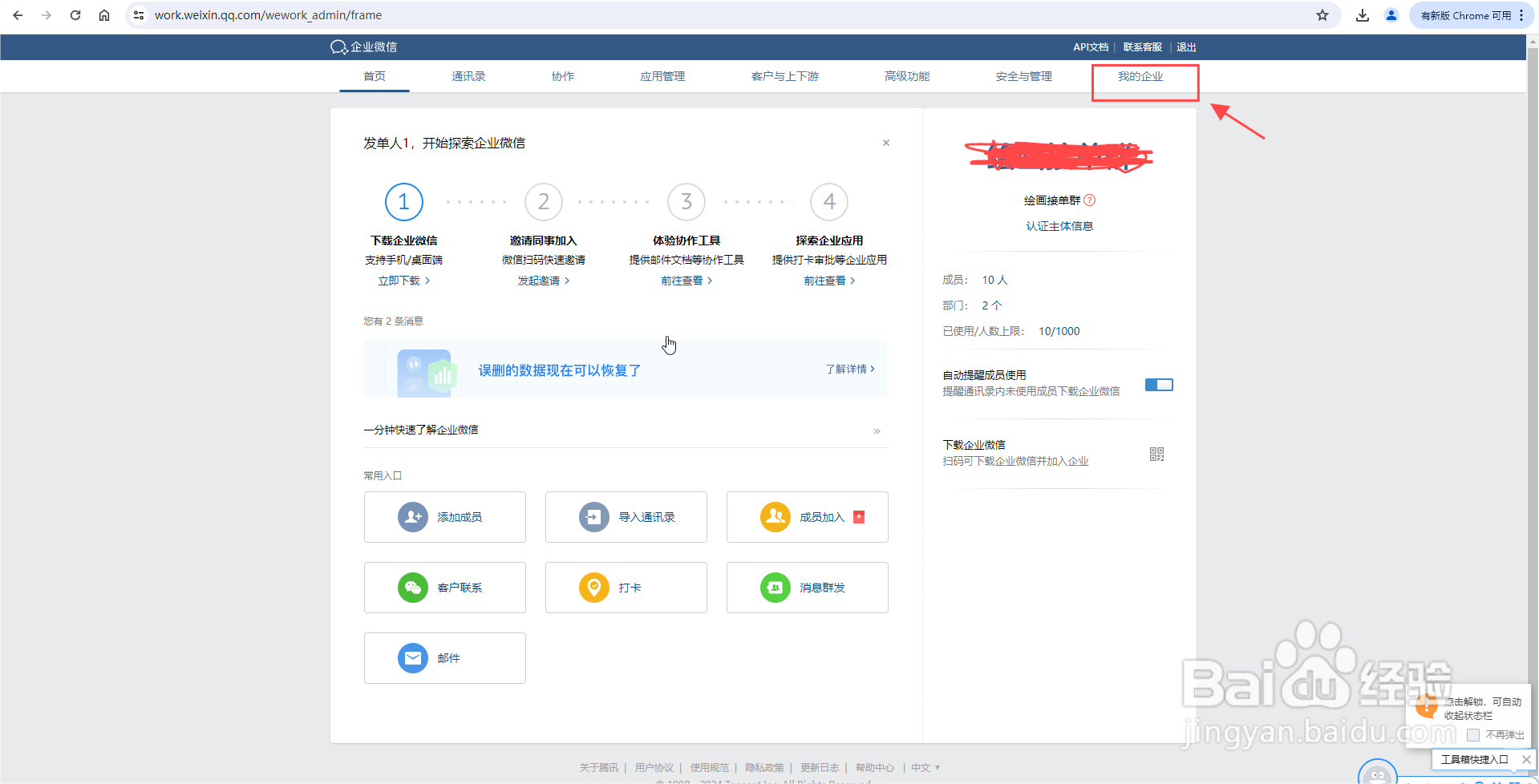This screenshot has height=784, width=1539.
Task: Click the 添加成员 icon
Action: tap(412, 517)
